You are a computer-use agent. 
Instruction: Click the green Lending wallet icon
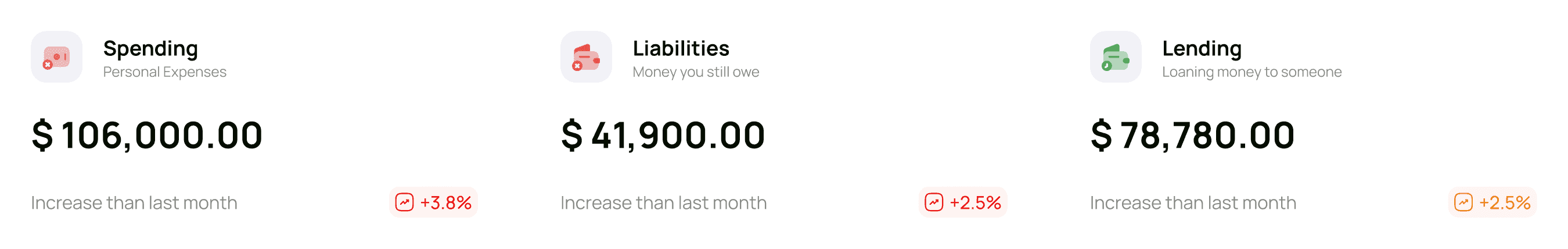(x=1116, y=57)
